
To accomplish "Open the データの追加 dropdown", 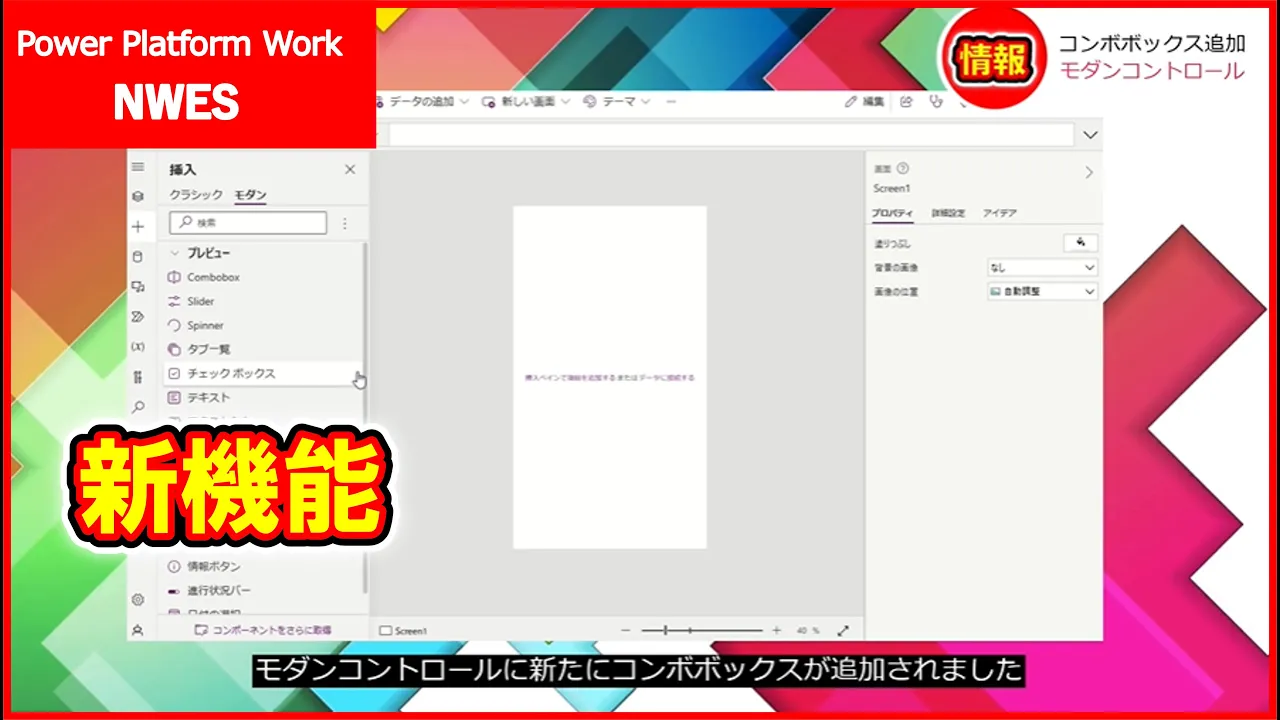I will tap(423, 101).
